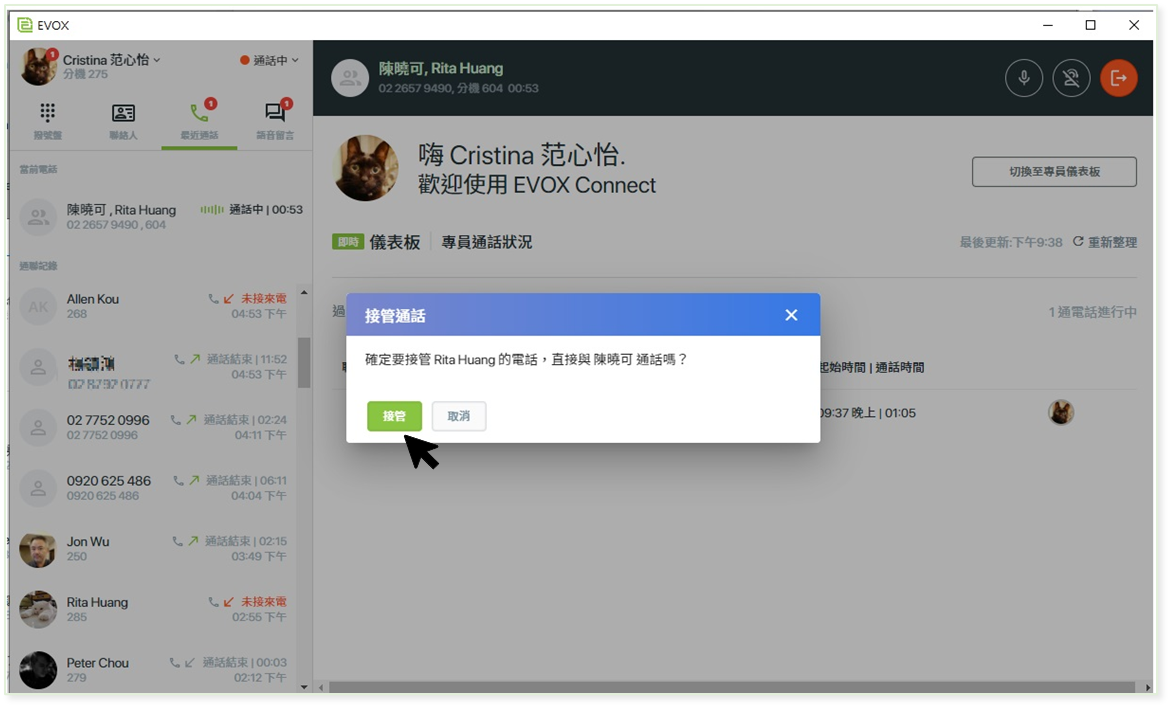The image size is (1171, 708).
Task: Open 0920 625 486 call record
Action: [155, 488]
